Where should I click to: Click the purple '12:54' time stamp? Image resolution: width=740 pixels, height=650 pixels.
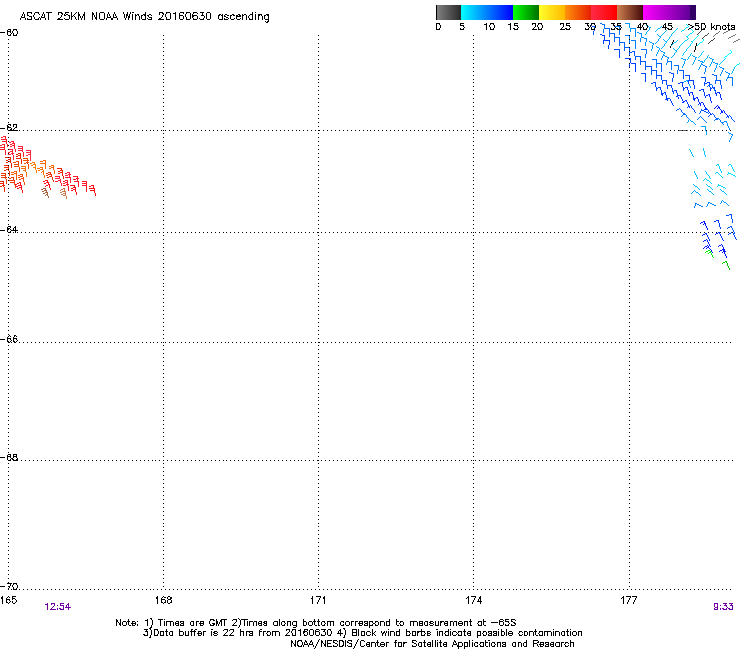click(58, 607)
